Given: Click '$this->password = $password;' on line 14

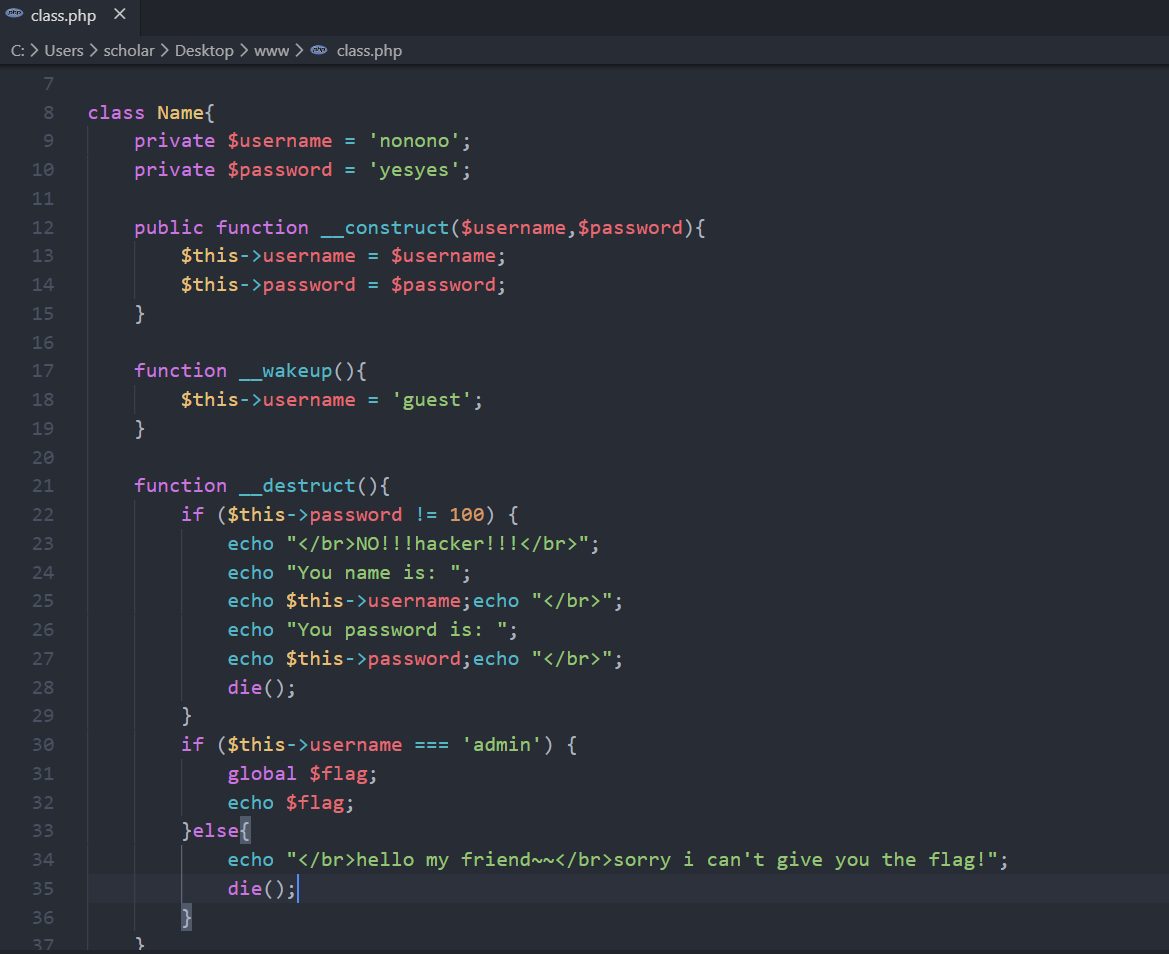Looking at the screenshot, I should pyautogui.click(x=343, y=285).
